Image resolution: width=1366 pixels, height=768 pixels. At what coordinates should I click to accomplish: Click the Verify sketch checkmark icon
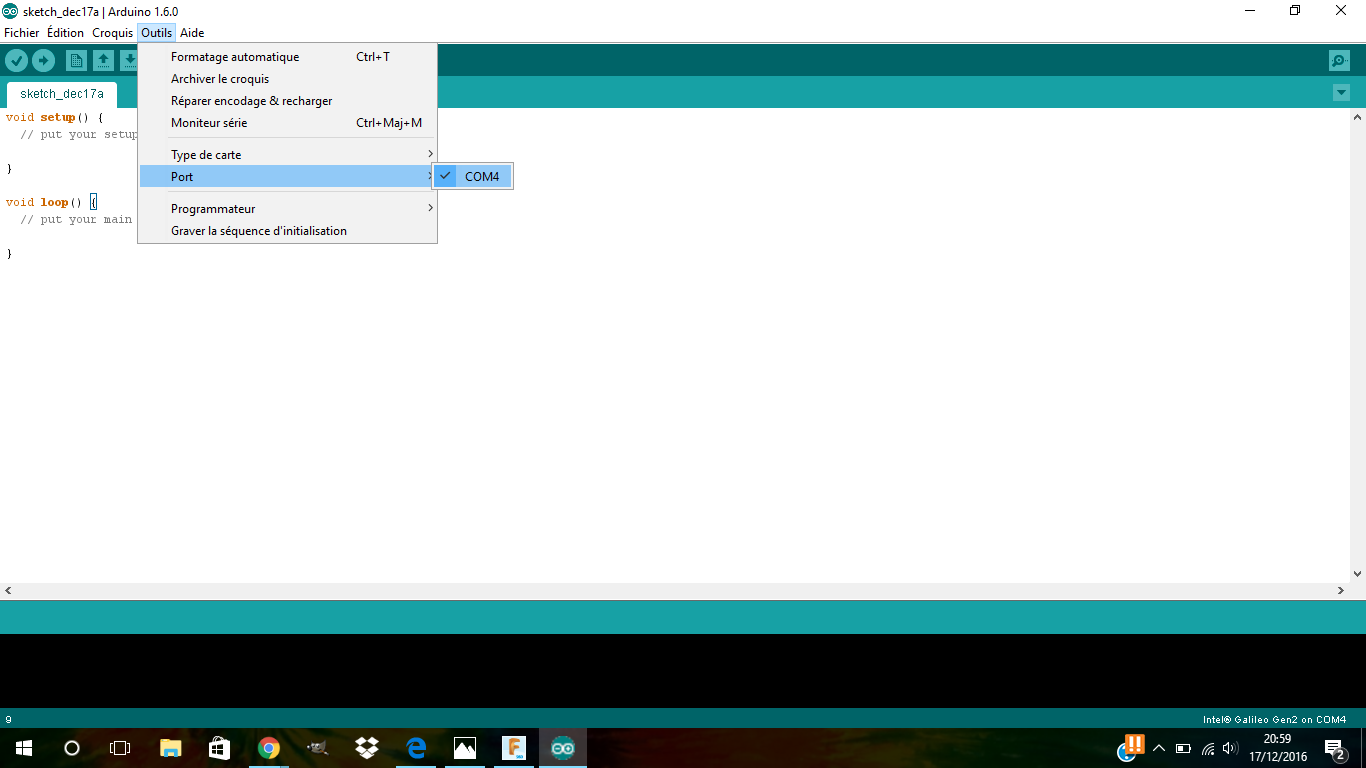pos(16,61)
